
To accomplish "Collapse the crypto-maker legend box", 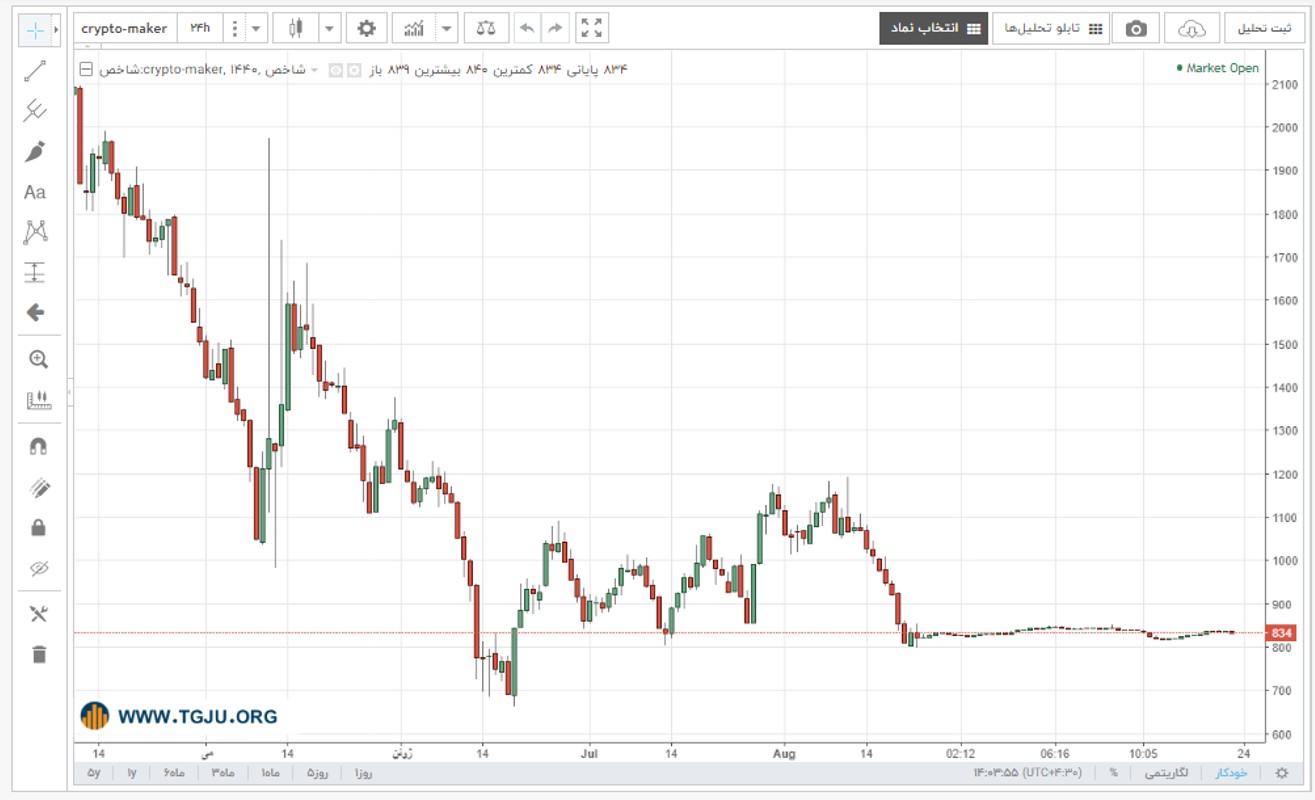I will [x=85, y=70].
